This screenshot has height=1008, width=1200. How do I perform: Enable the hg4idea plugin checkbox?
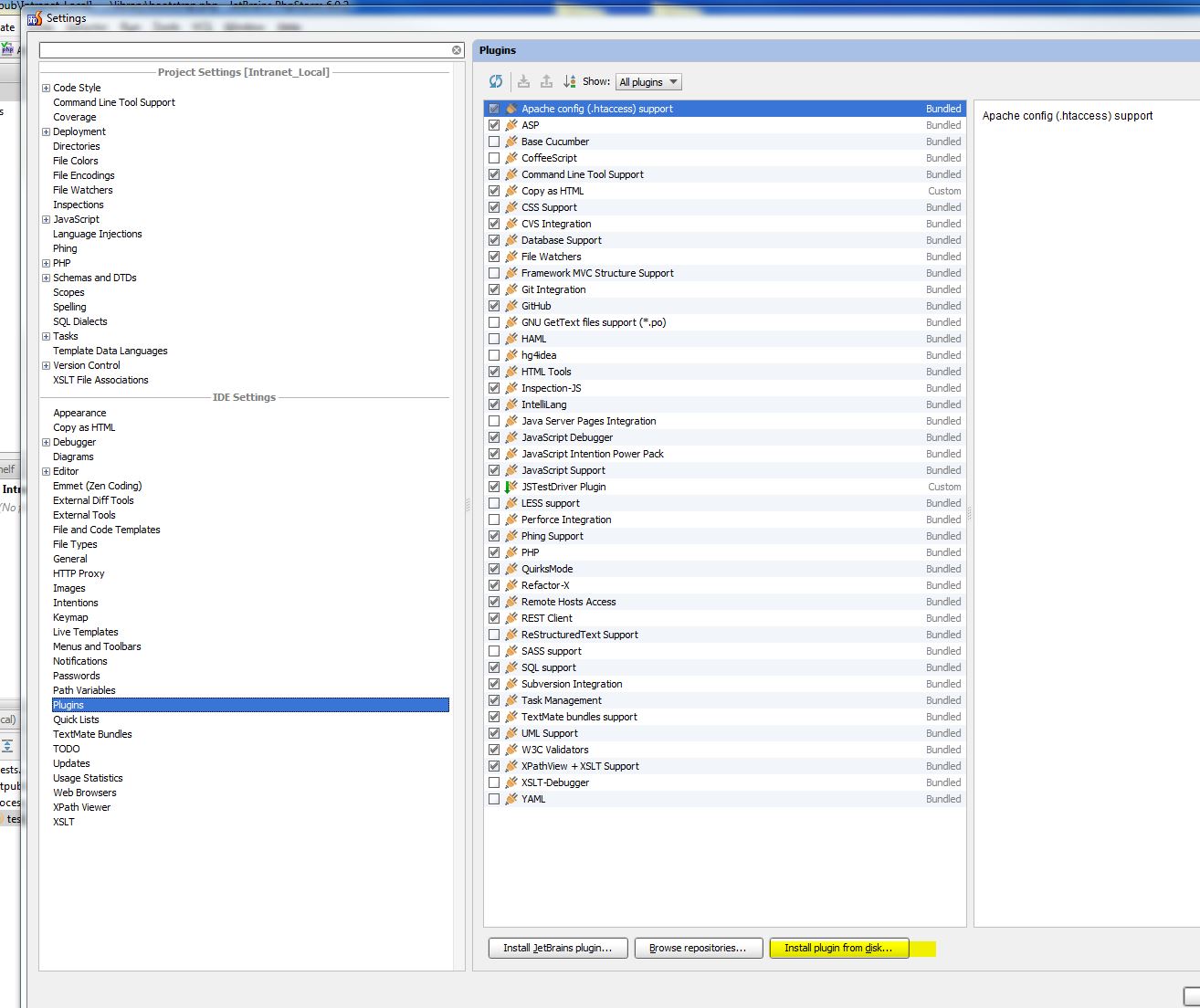click(x=494, y=355)
